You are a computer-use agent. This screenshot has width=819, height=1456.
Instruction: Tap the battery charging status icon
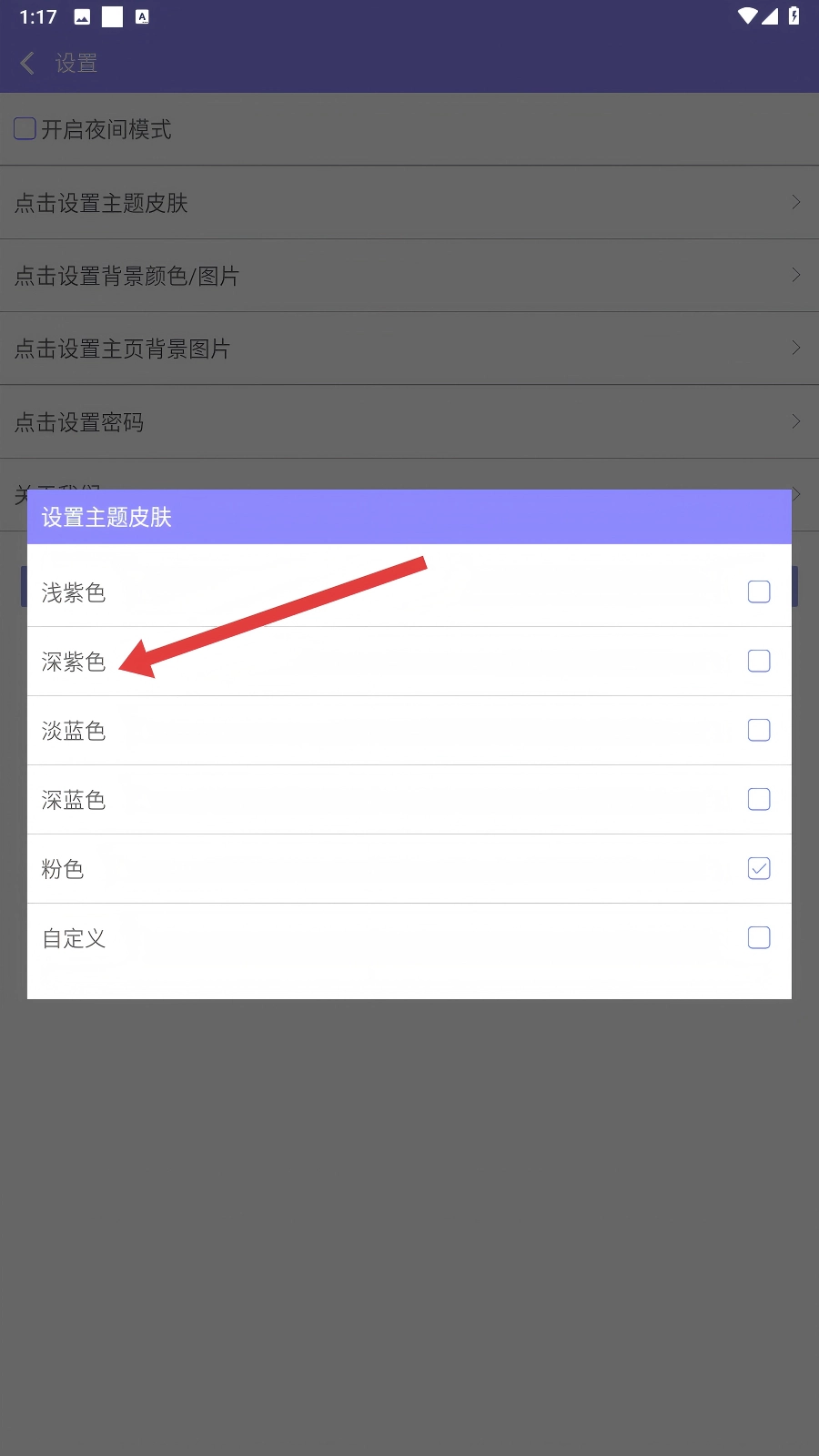[794, 15]
